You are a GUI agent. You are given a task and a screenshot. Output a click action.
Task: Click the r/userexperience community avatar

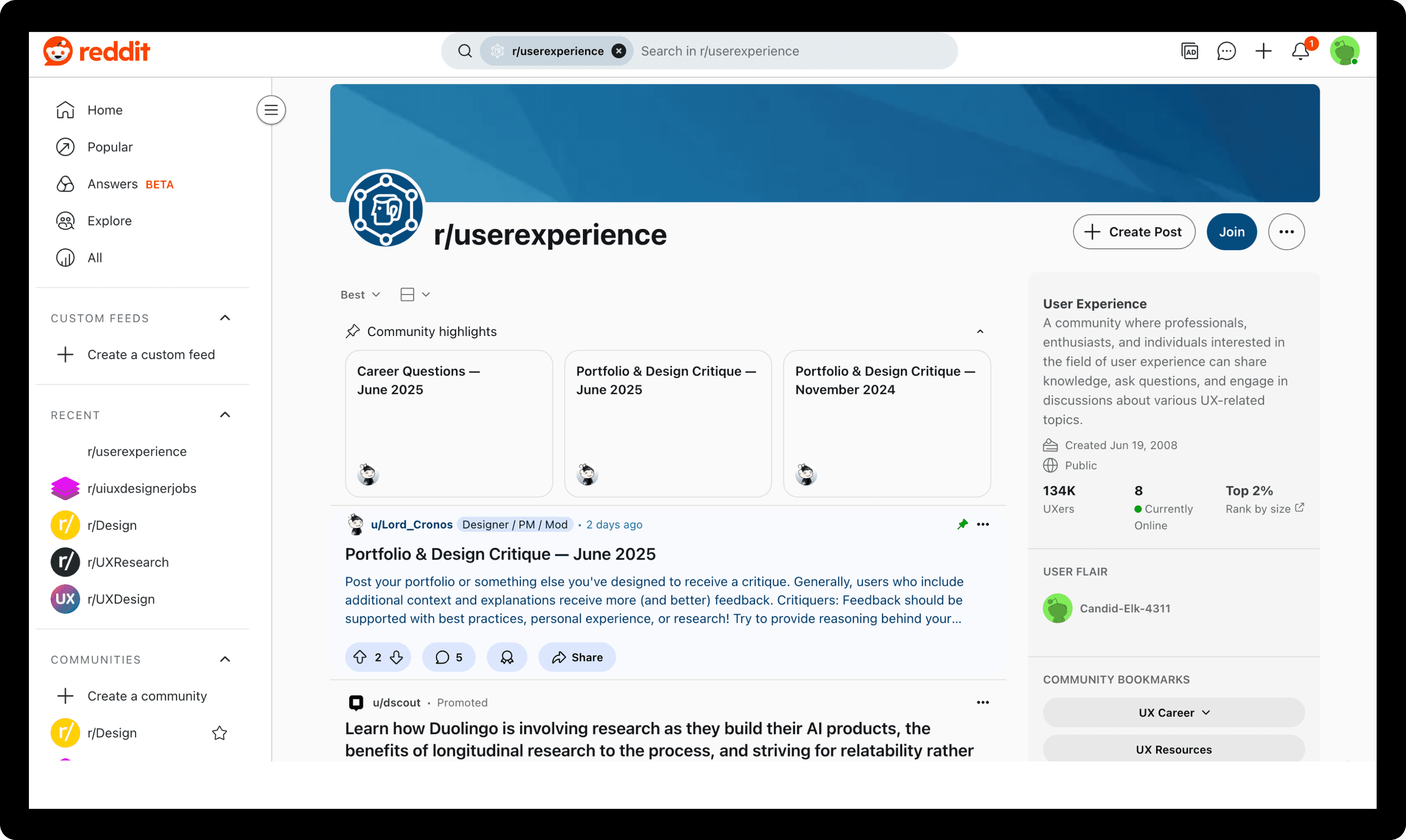tap(386, 209)
